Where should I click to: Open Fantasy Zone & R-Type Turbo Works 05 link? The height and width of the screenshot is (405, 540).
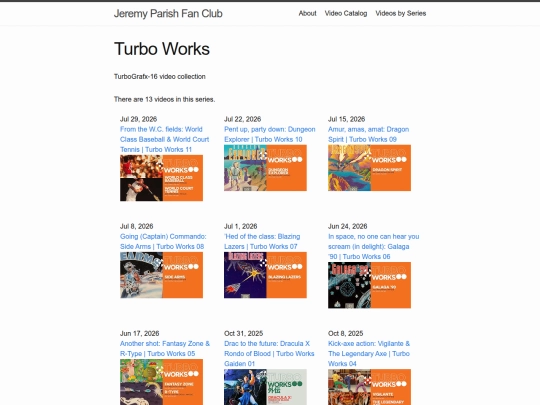pos(165,349)
